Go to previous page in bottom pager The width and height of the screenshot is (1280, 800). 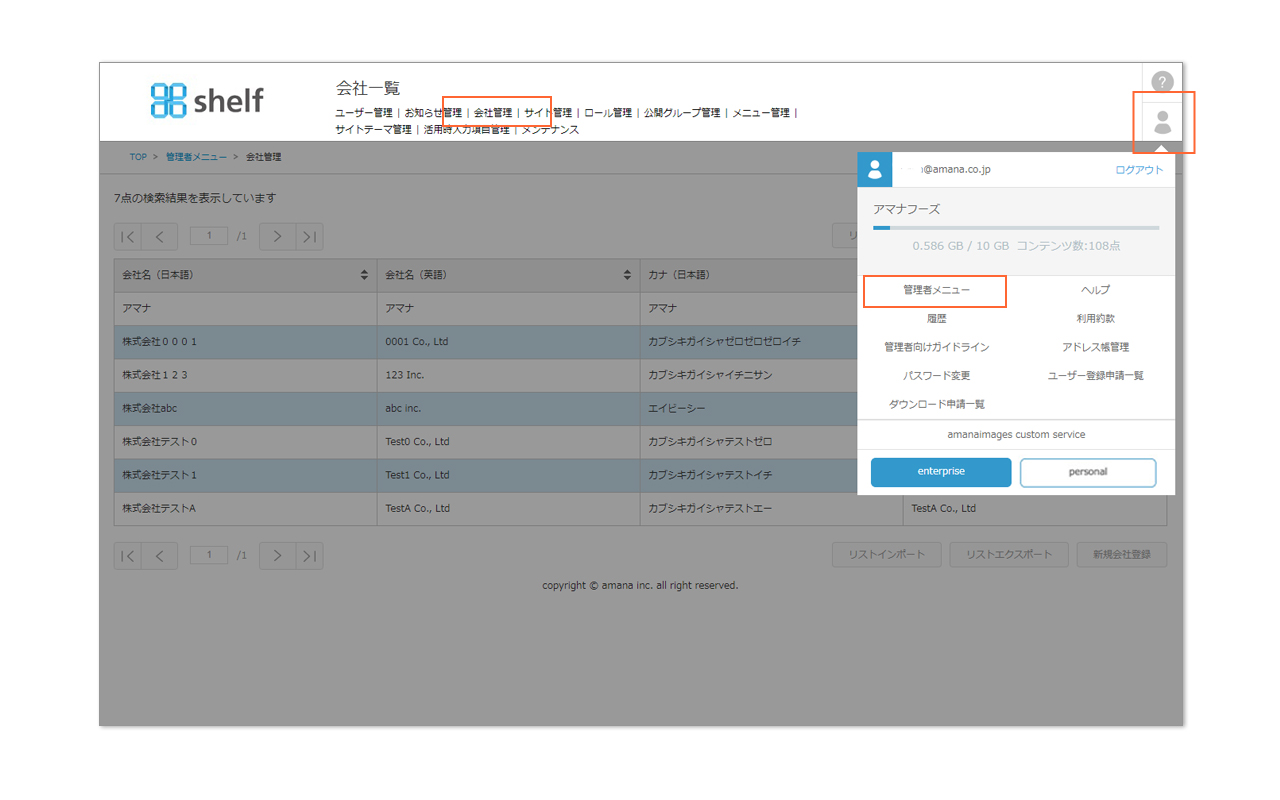point(159,556)
